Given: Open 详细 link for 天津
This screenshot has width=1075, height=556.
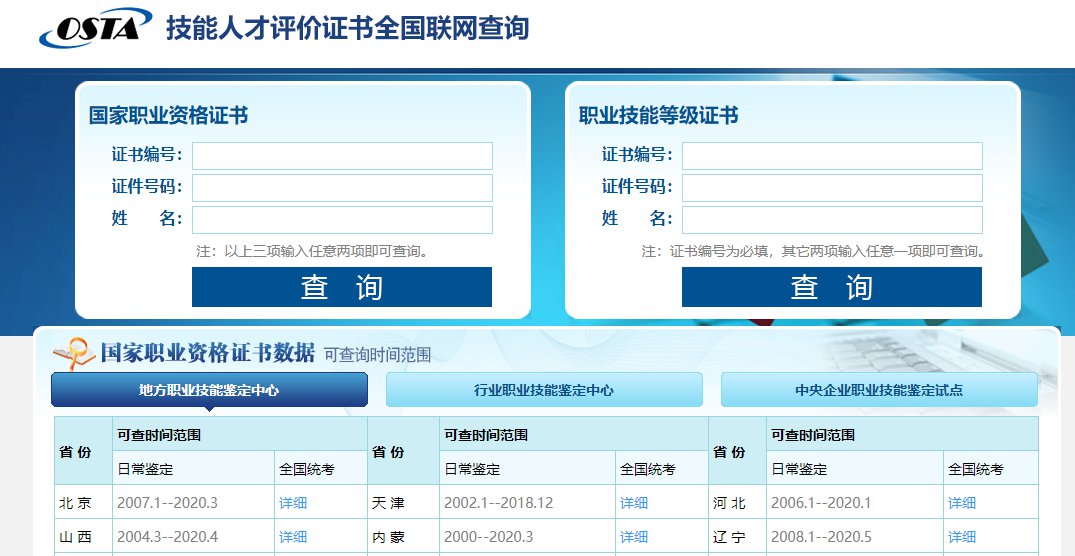Looking at the screenshot, I should tap(634, 503).
